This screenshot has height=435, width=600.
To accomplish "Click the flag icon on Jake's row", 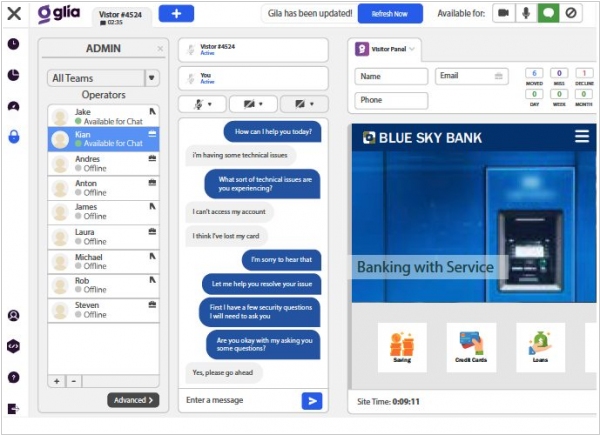I will (x=152, y=111).
